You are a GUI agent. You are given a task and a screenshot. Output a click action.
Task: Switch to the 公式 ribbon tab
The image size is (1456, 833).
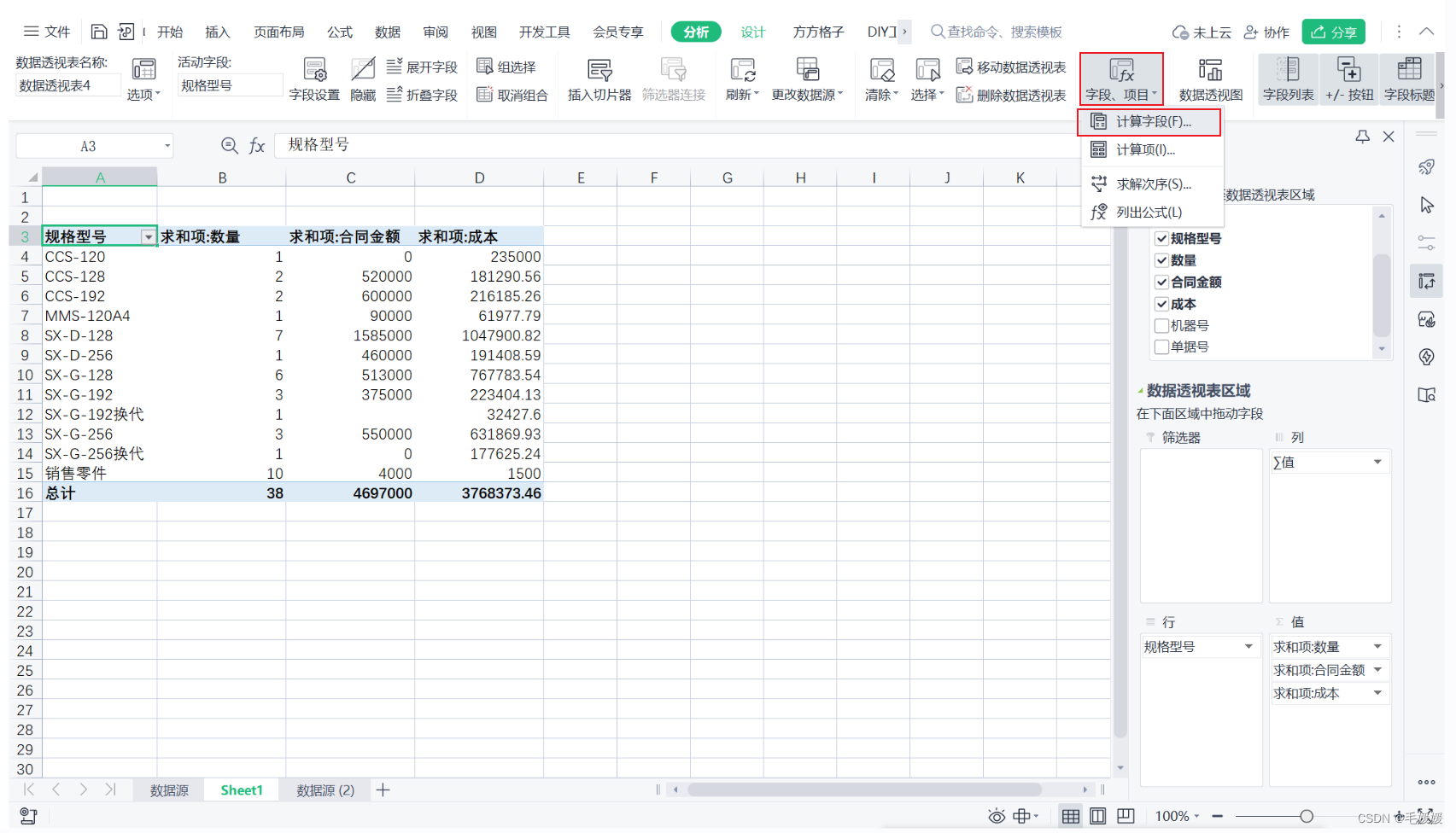pos(340,32)
